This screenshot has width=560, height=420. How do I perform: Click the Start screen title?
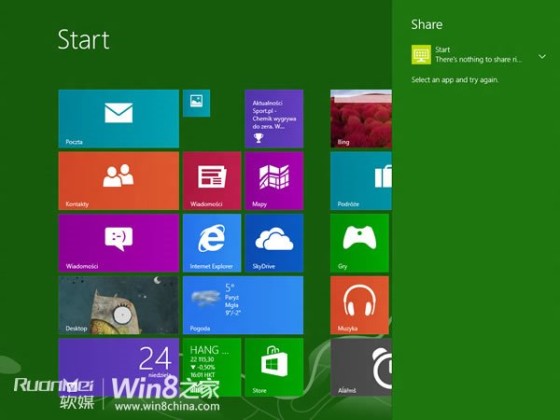click(84, 40)
